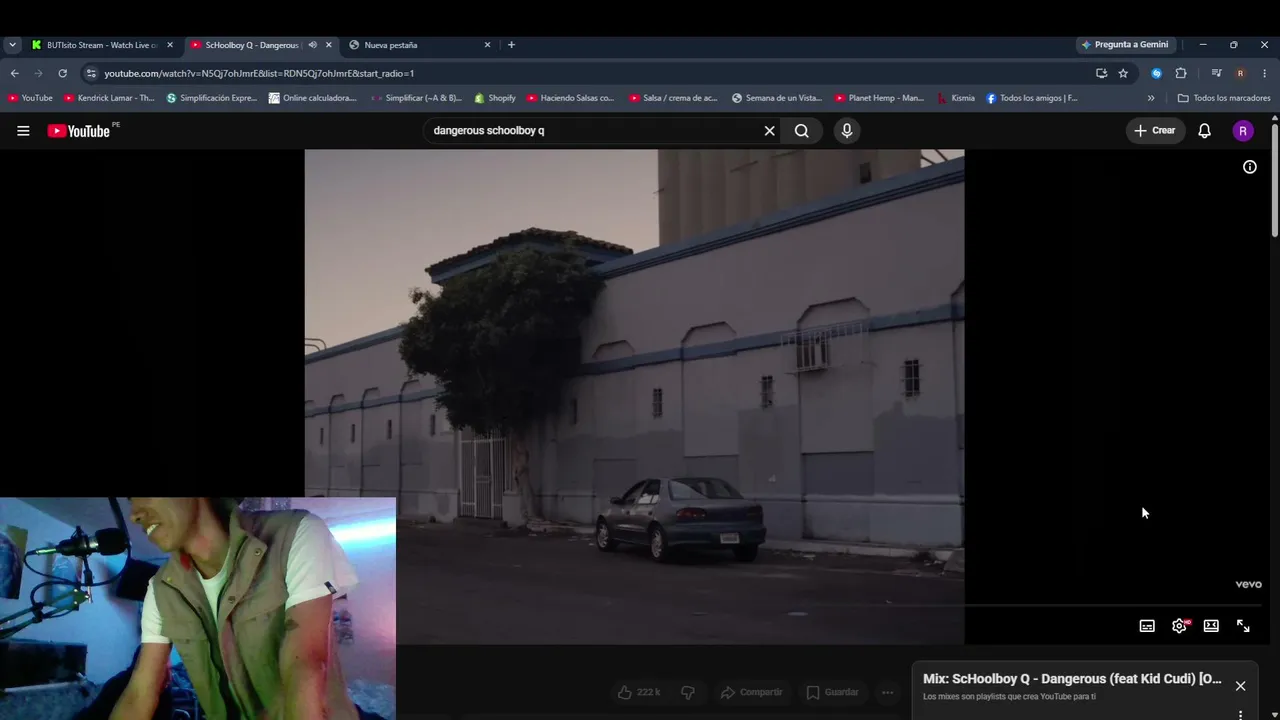Open the Simplificación Expre... bookmark
The width and height of the screenshot is (1280, 720).
tap(212, 98)
